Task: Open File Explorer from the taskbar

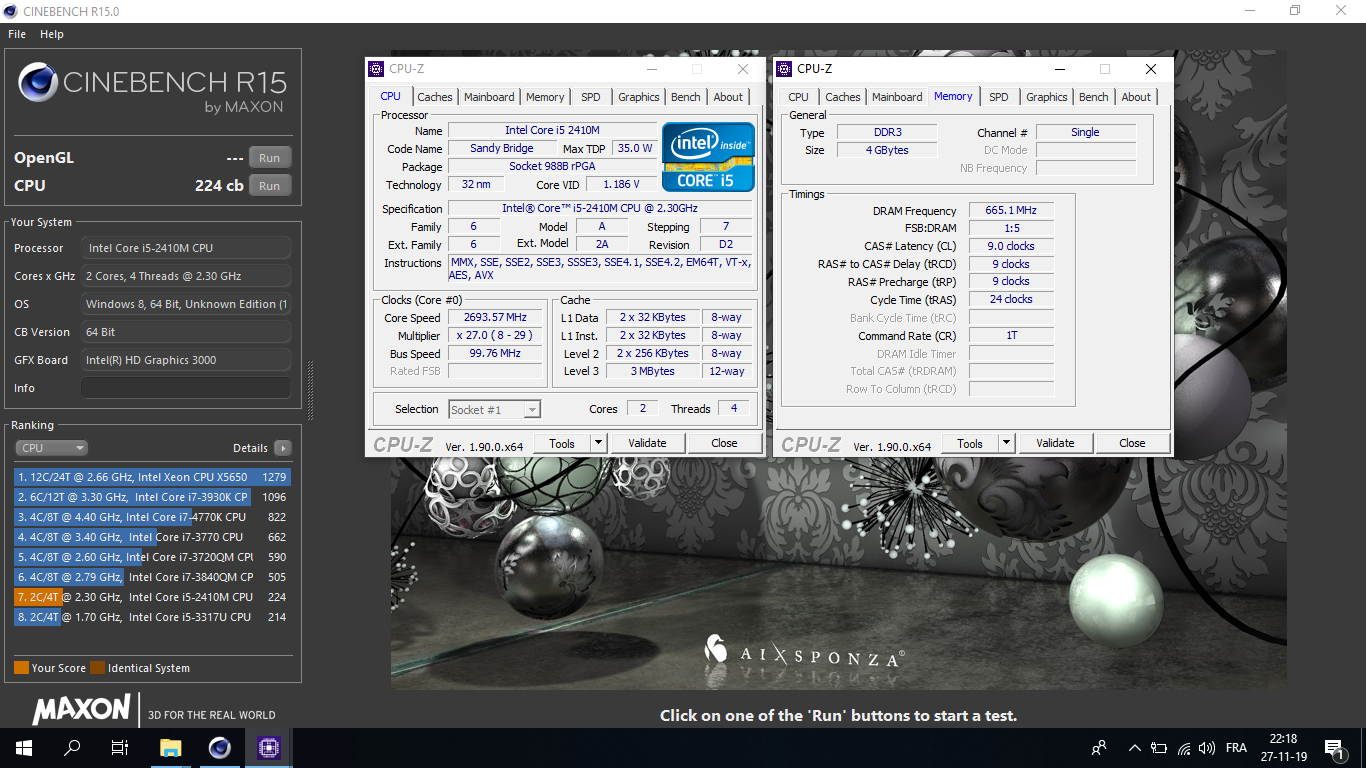Action: (x=171, y=748)
